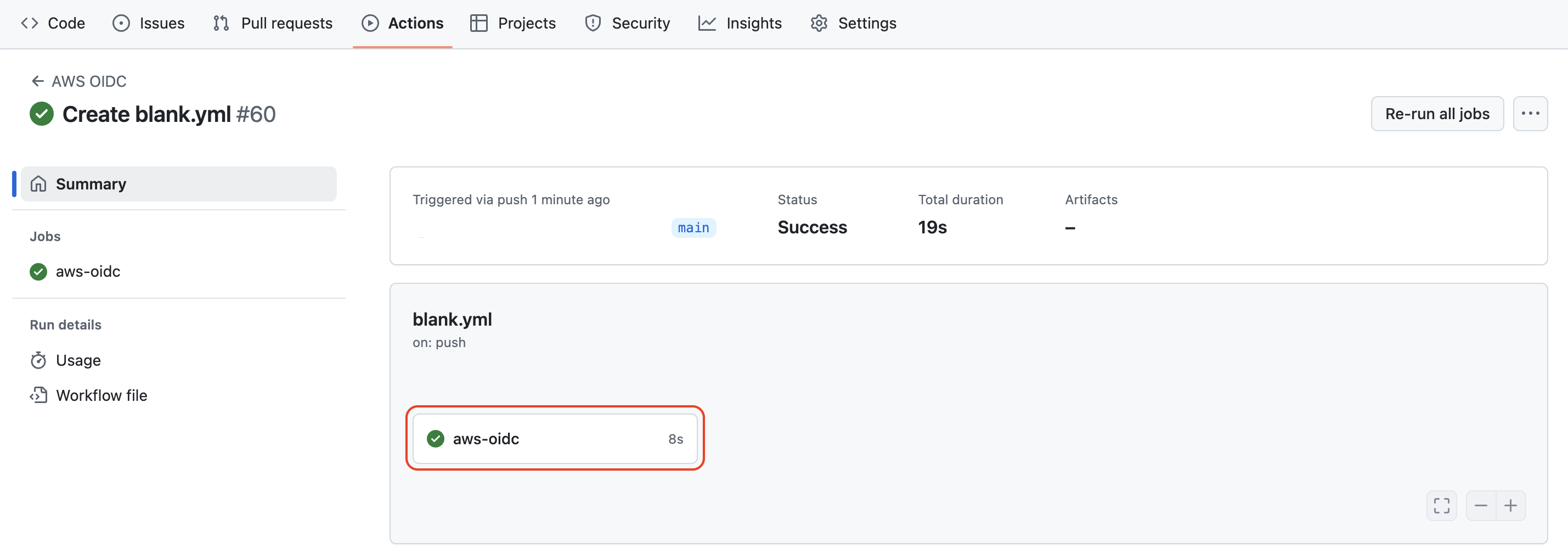Zoom out the workflow graph with minus control
This screenshot has width=1568, height=559.
[x=1481, y=505]
